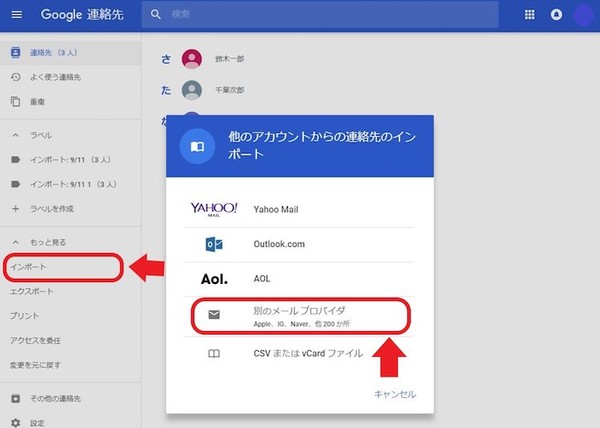Image resolution: width=600 pixels, height=428 pixels.
Task: Click the gray avatar of 千葉次郎
Action: pos(192,90)
